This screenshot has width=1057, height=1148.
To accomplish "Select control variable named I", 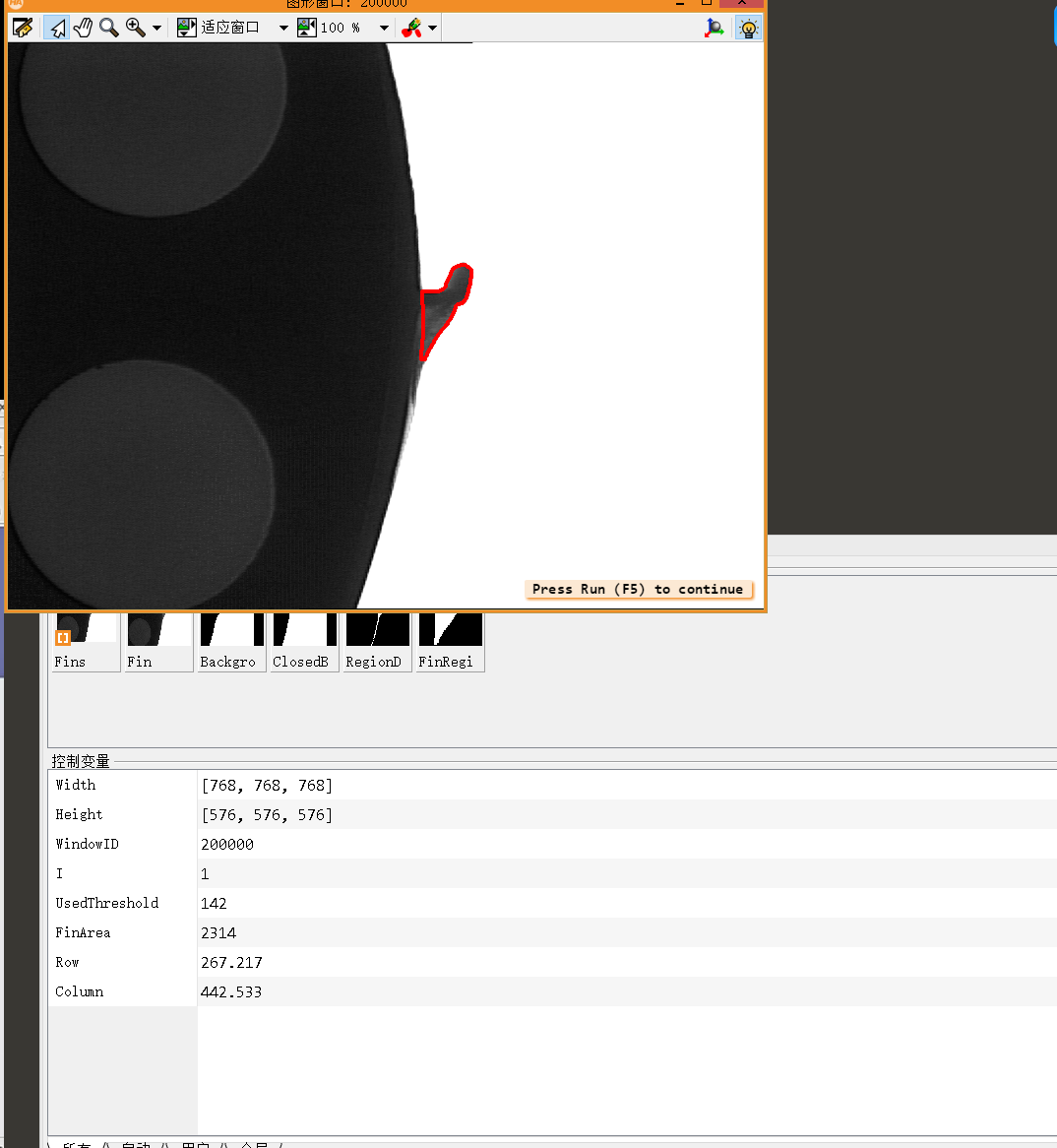I will coord(59,873).
